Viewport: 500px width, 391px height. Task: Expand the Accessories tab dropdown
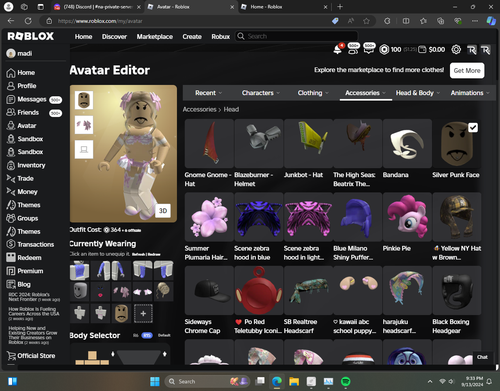(x=365, y=93)
